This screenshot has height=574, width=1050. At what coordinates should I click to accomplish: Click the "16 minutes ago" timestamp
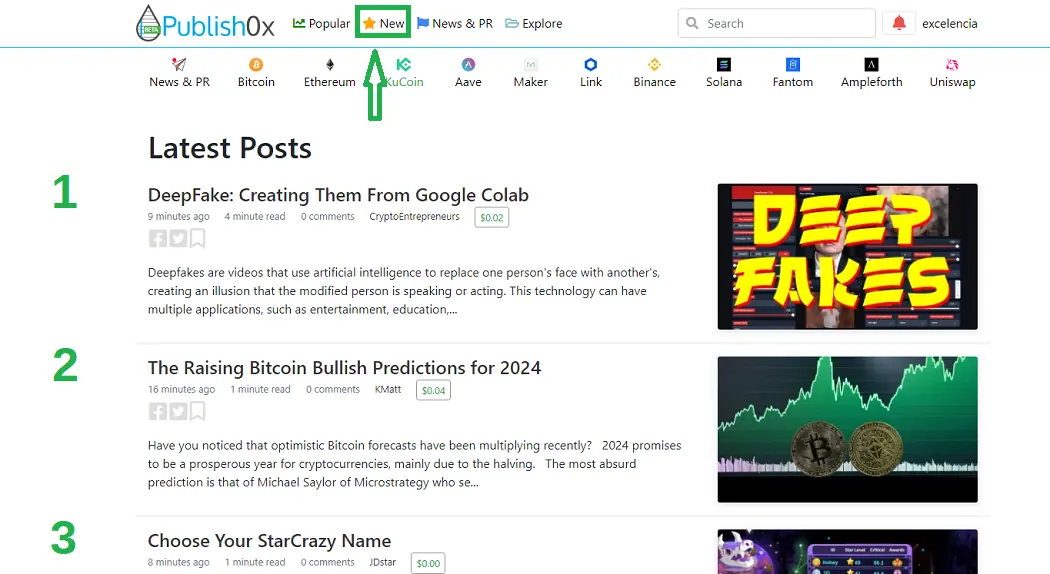(181, 389)
